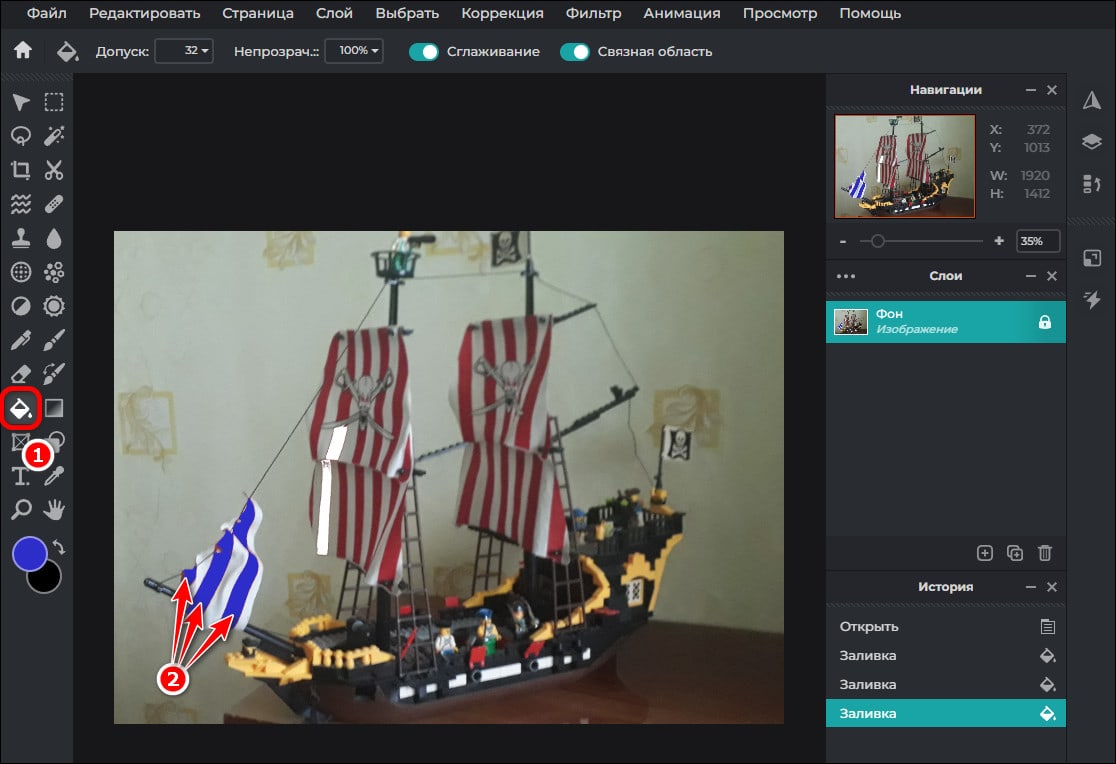Toggle the Сглаживание switch

pos(424,51)
